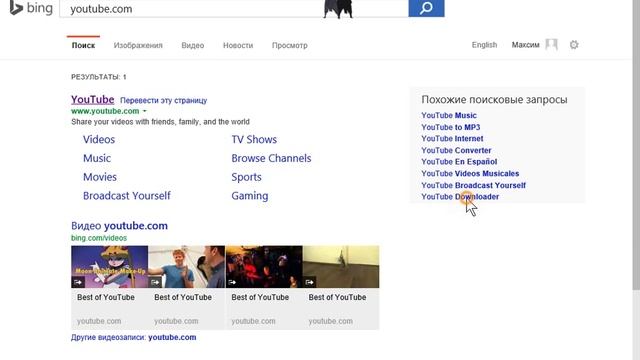Viewport: 640px width, 360px height.
Task: Open the blue-shirt man video thumbnail
Action: click(187, 267)
